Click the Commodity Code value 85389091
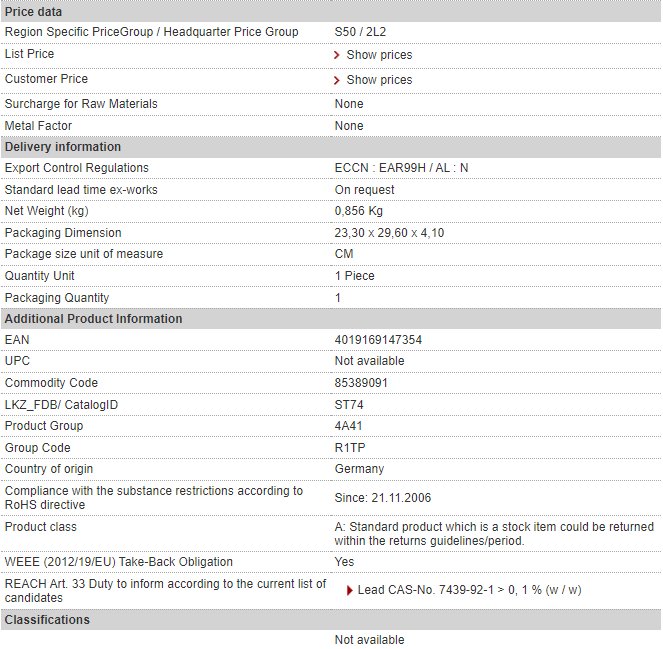663x649 pixels. tap(361, 383)
